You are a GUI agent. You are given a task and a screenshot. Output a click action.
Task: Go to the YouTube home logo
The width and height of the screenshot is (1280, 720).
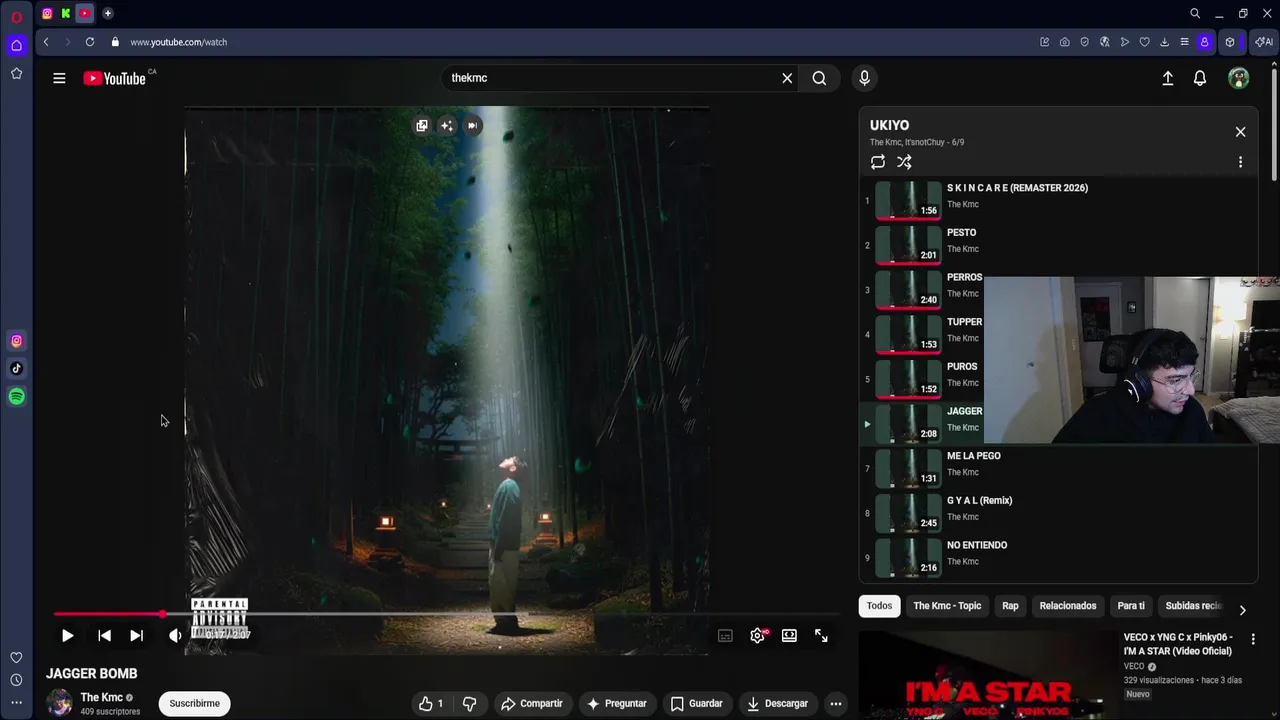pos(114,78)
